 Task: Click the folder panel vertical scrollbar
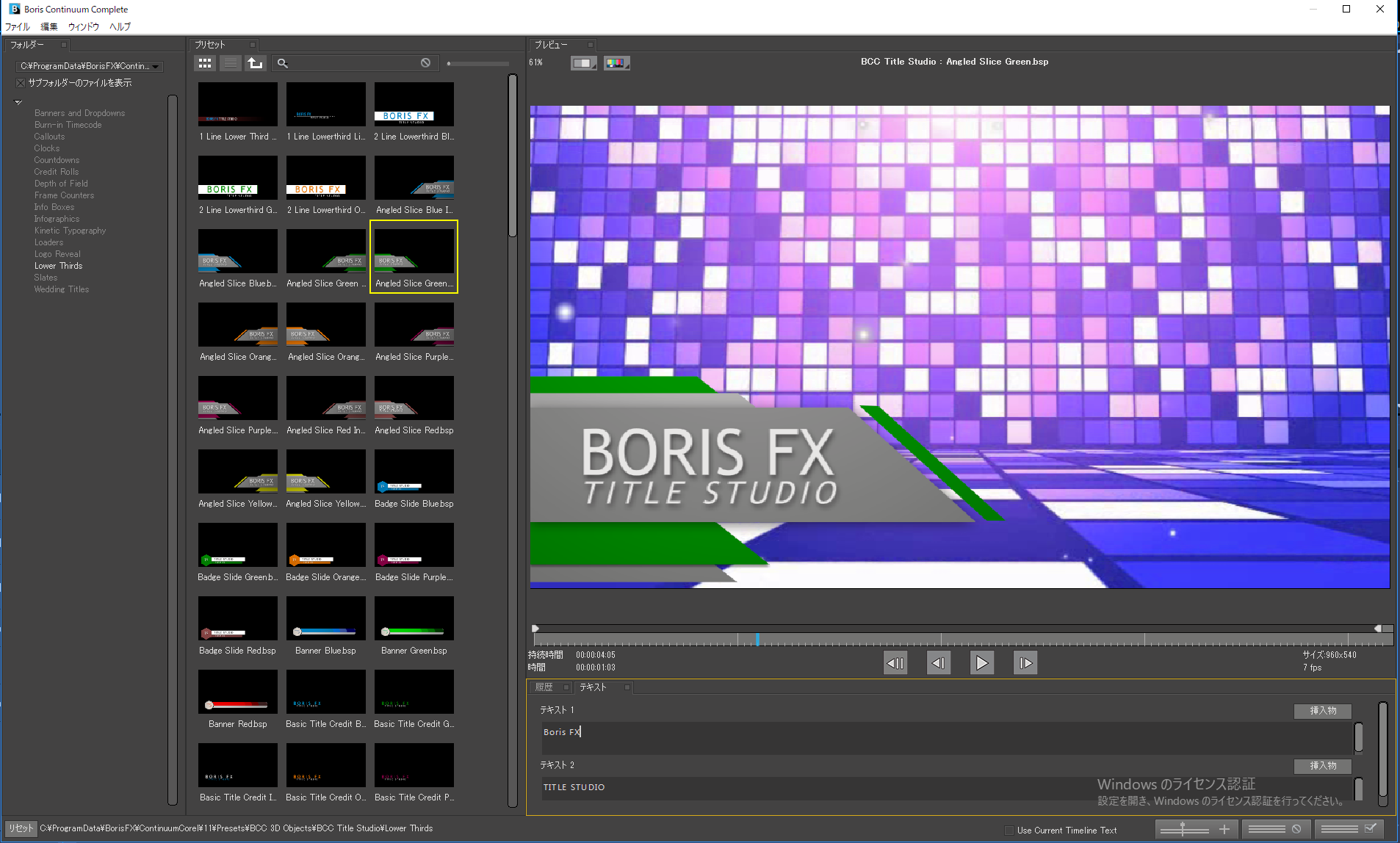point(173,449)
